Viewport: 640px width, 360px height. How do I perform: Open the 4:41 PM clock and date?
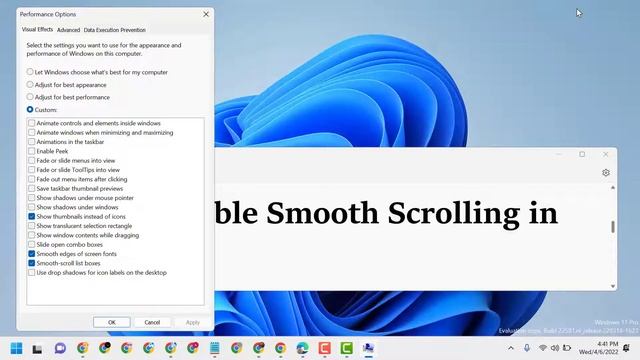(x=598, y=348)
